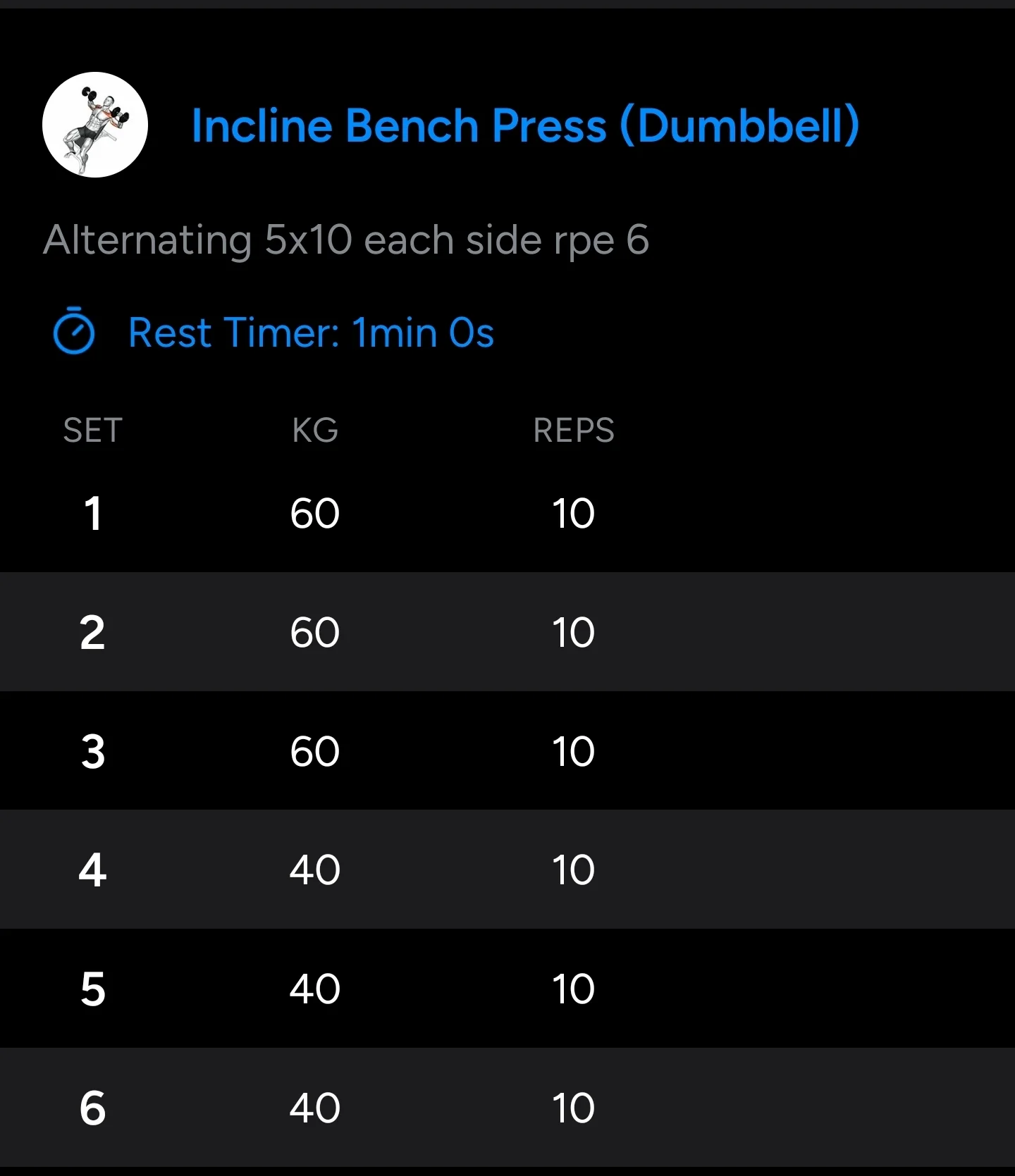This screenshot has height=1176, width=1015.
Task: Click the rest timer stopwatch icon
Action: 74,330
